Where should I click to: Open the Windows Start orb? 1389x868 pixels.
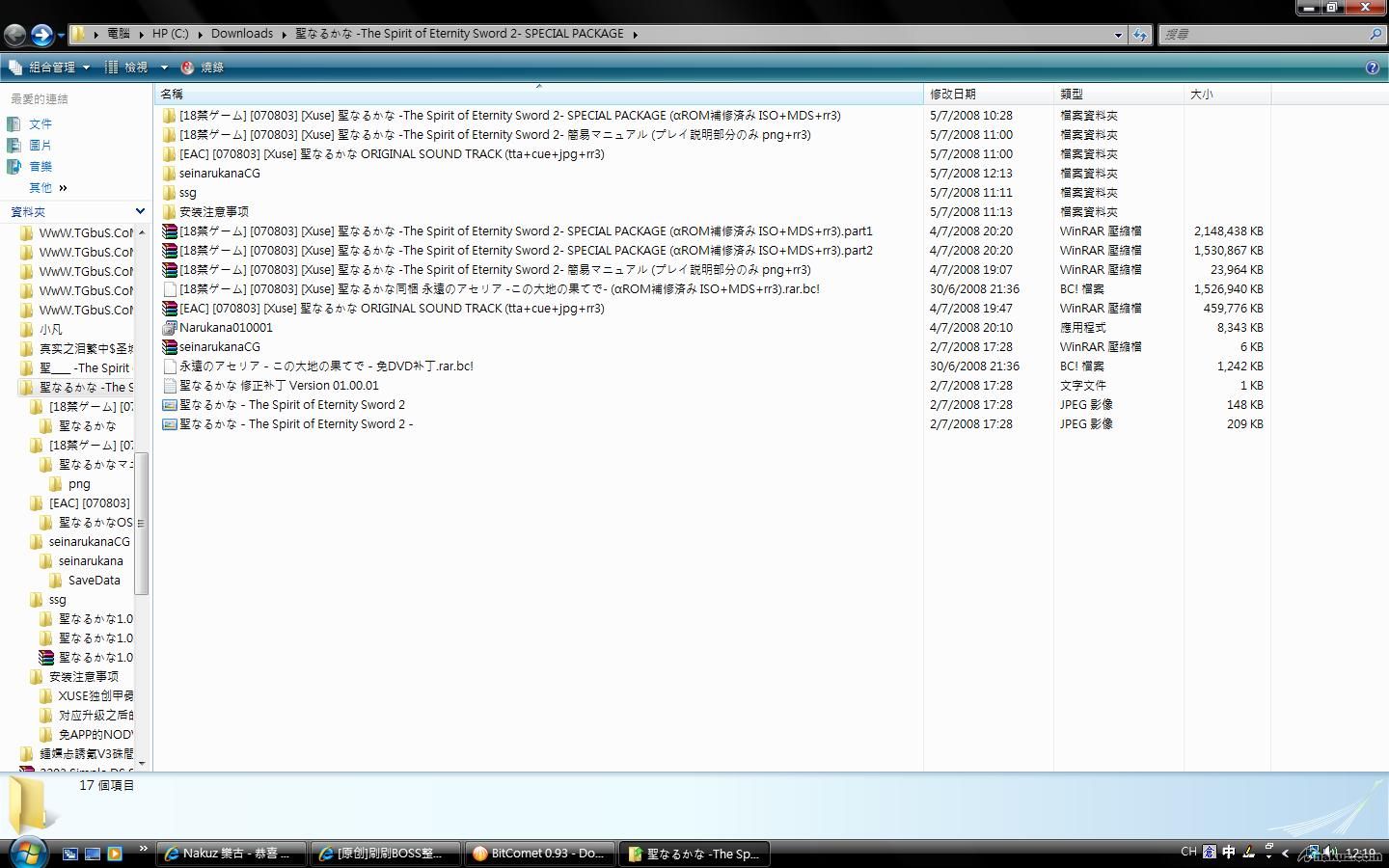click(27, 853)
